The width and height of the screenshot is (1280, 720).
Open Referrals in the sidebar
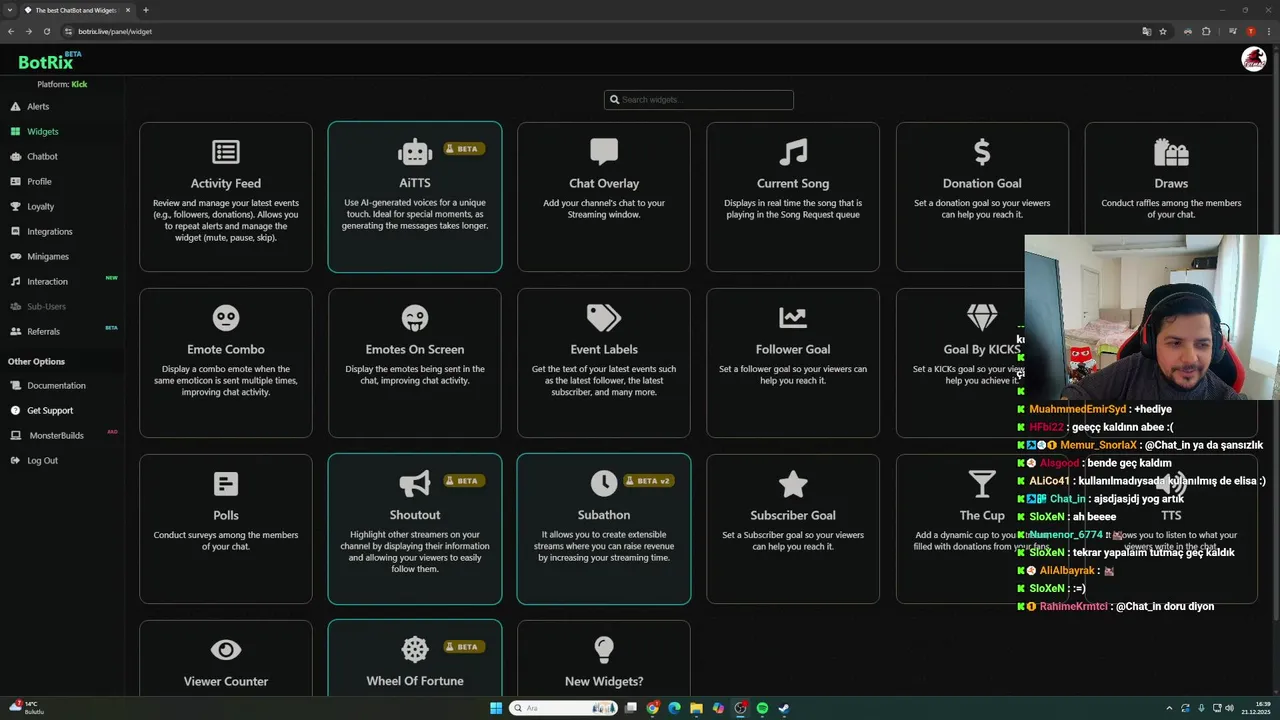(43, 332)
